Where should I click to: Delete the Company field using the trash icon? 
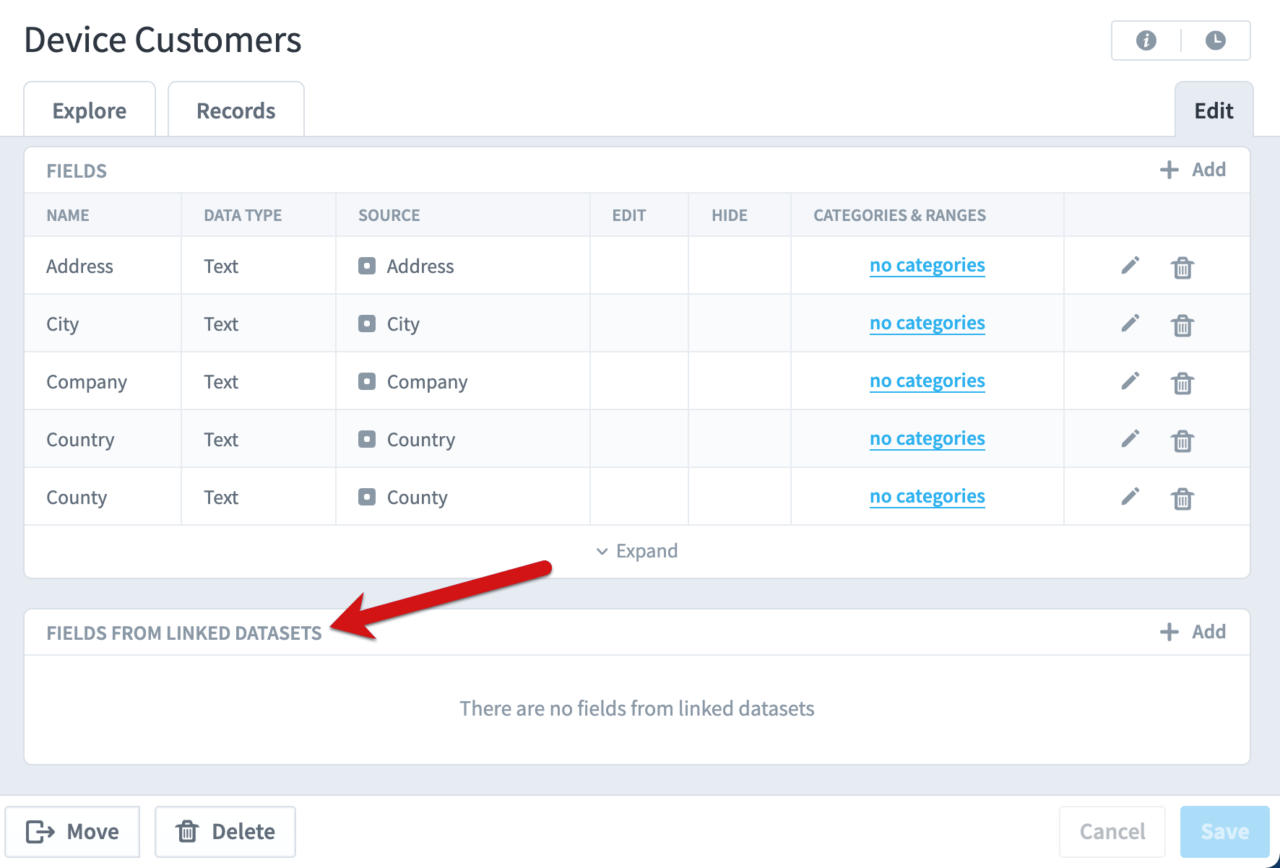coord(1182,382)
